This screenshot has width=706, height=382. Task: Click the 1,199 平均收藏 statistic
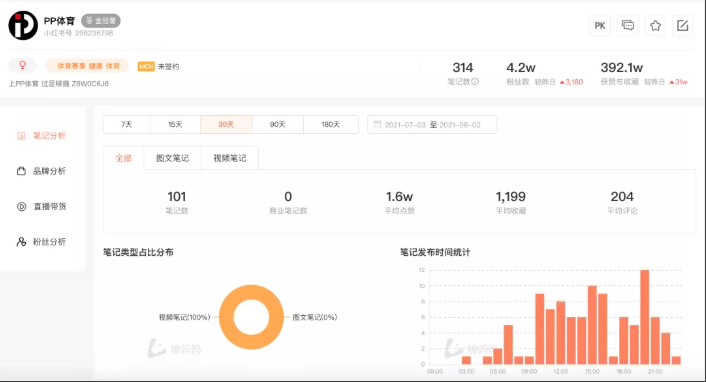click(511, 202)
